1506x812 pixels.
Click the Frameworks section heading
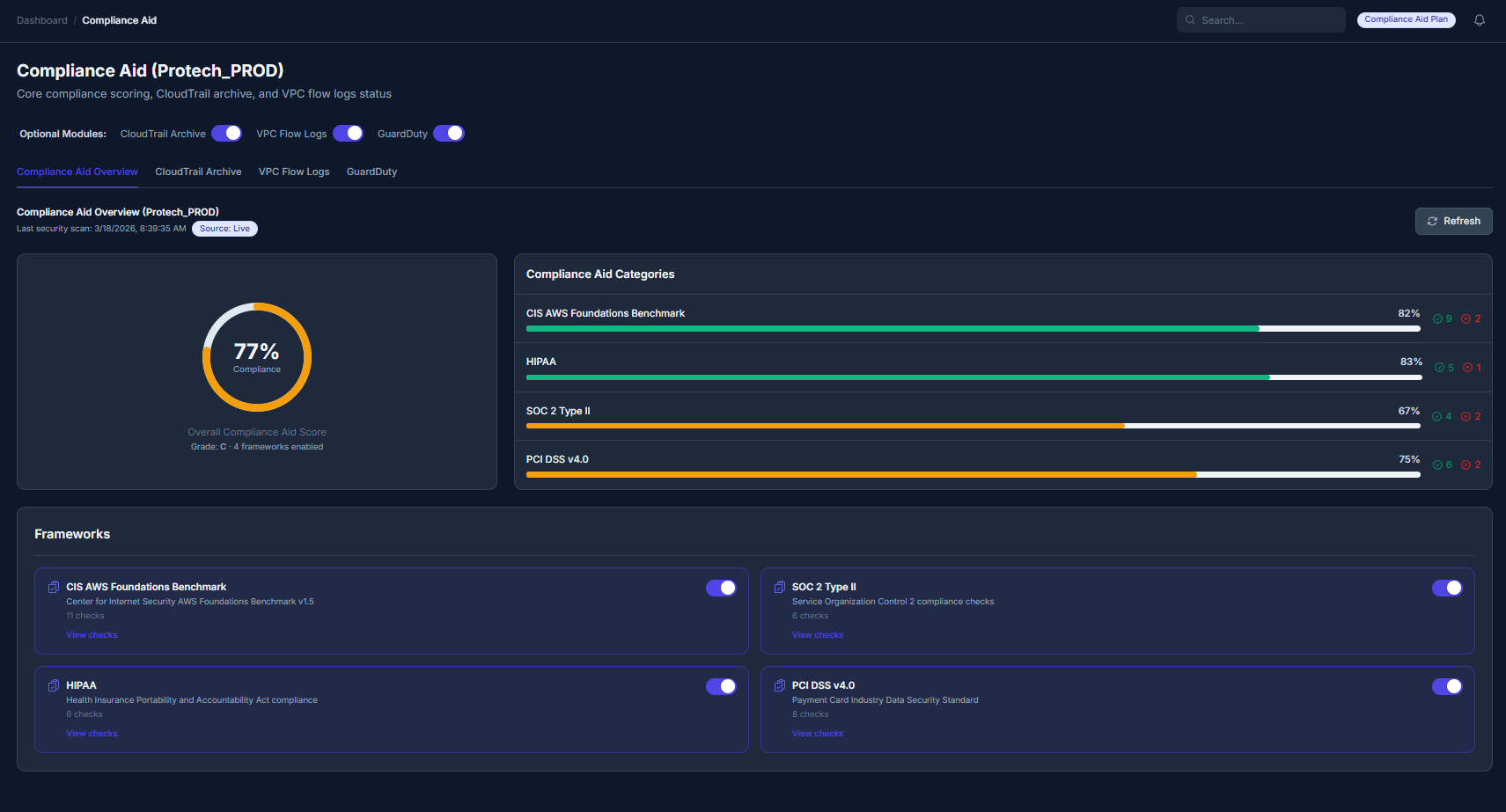pyautogui.click(x=72, y=534)
